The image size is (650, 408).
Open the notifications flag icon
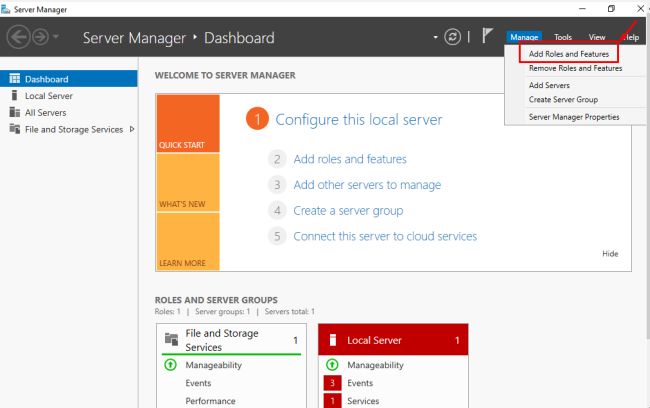[x=488, y=37]
